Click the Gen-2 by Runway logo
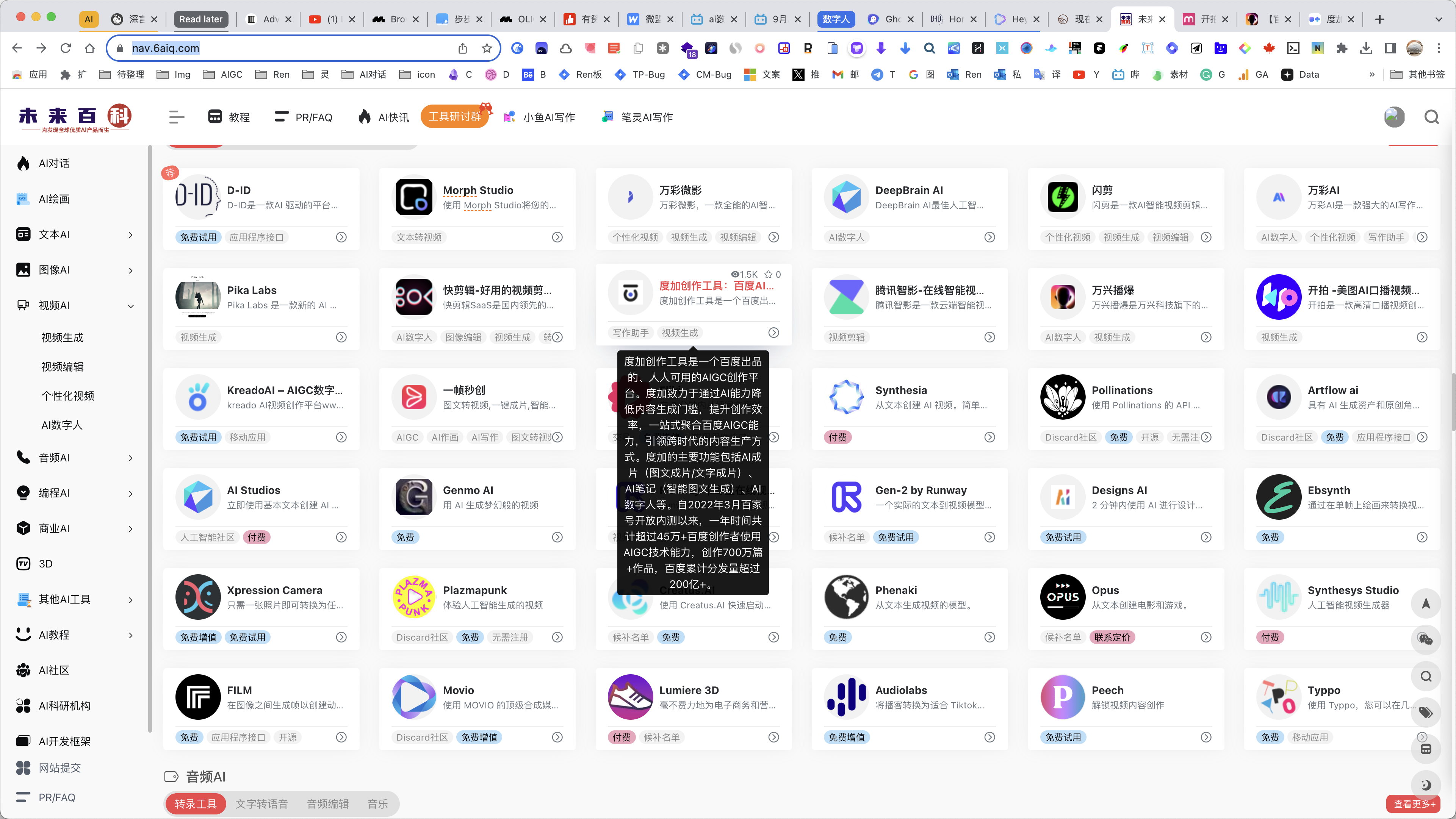 [846, 497]
